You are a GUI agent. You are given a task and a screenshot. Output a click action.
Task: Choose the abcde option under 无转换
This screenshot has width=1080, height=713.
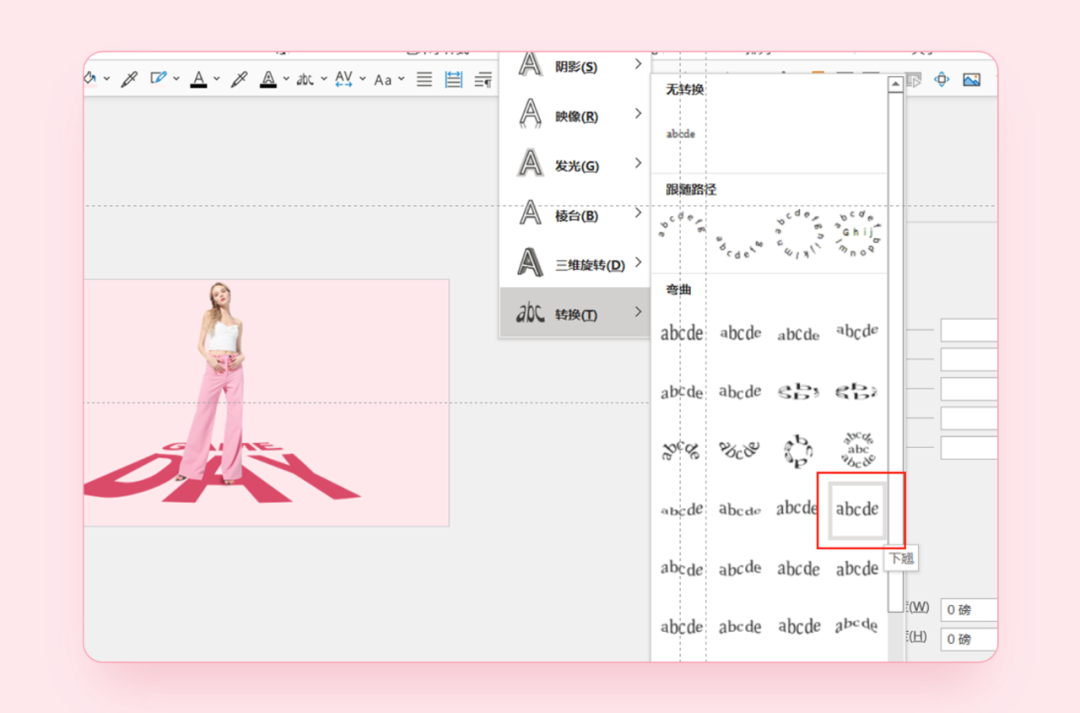681,134
